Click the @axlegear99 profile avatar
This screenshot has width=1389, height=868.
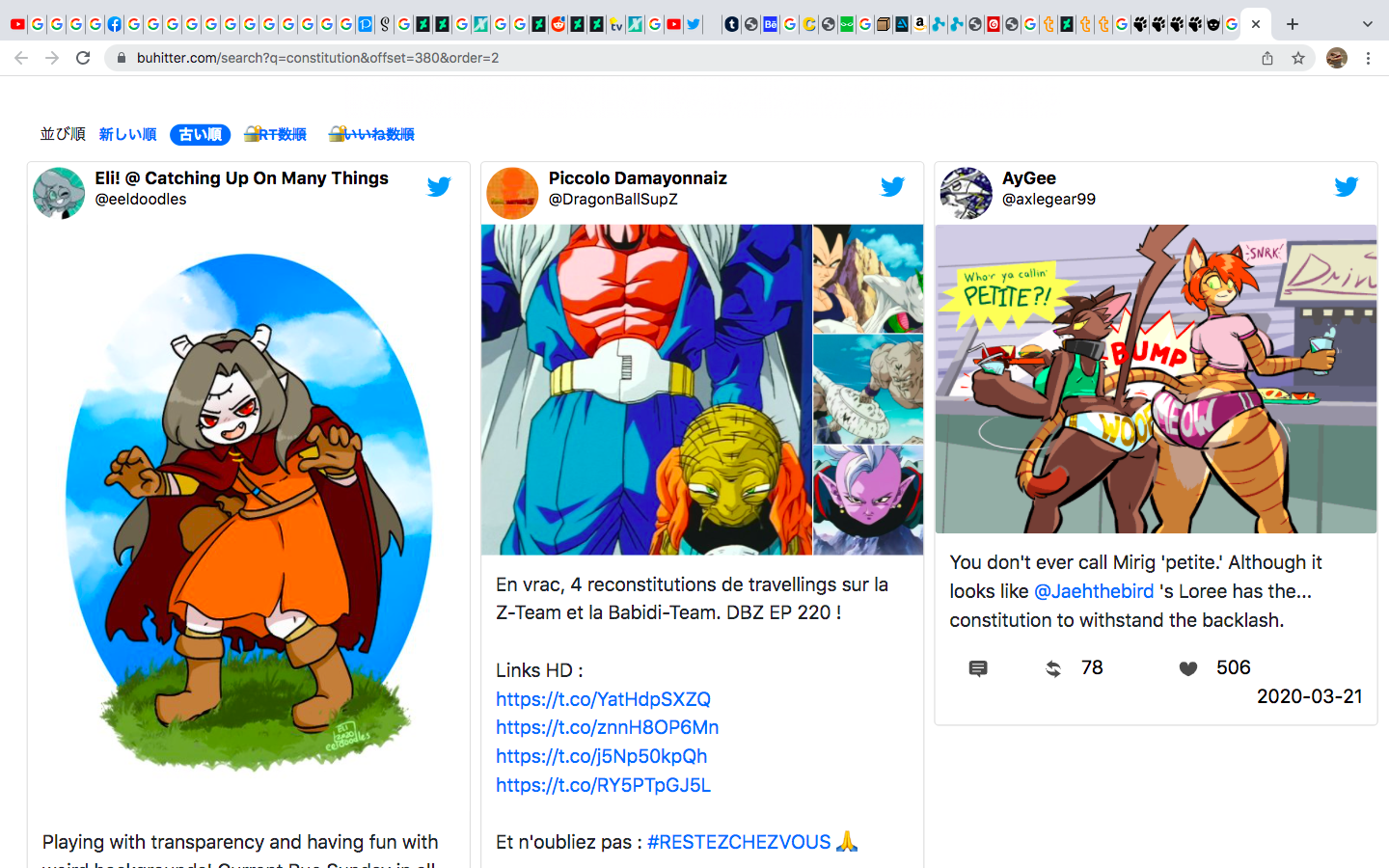[x=967, y=193]
